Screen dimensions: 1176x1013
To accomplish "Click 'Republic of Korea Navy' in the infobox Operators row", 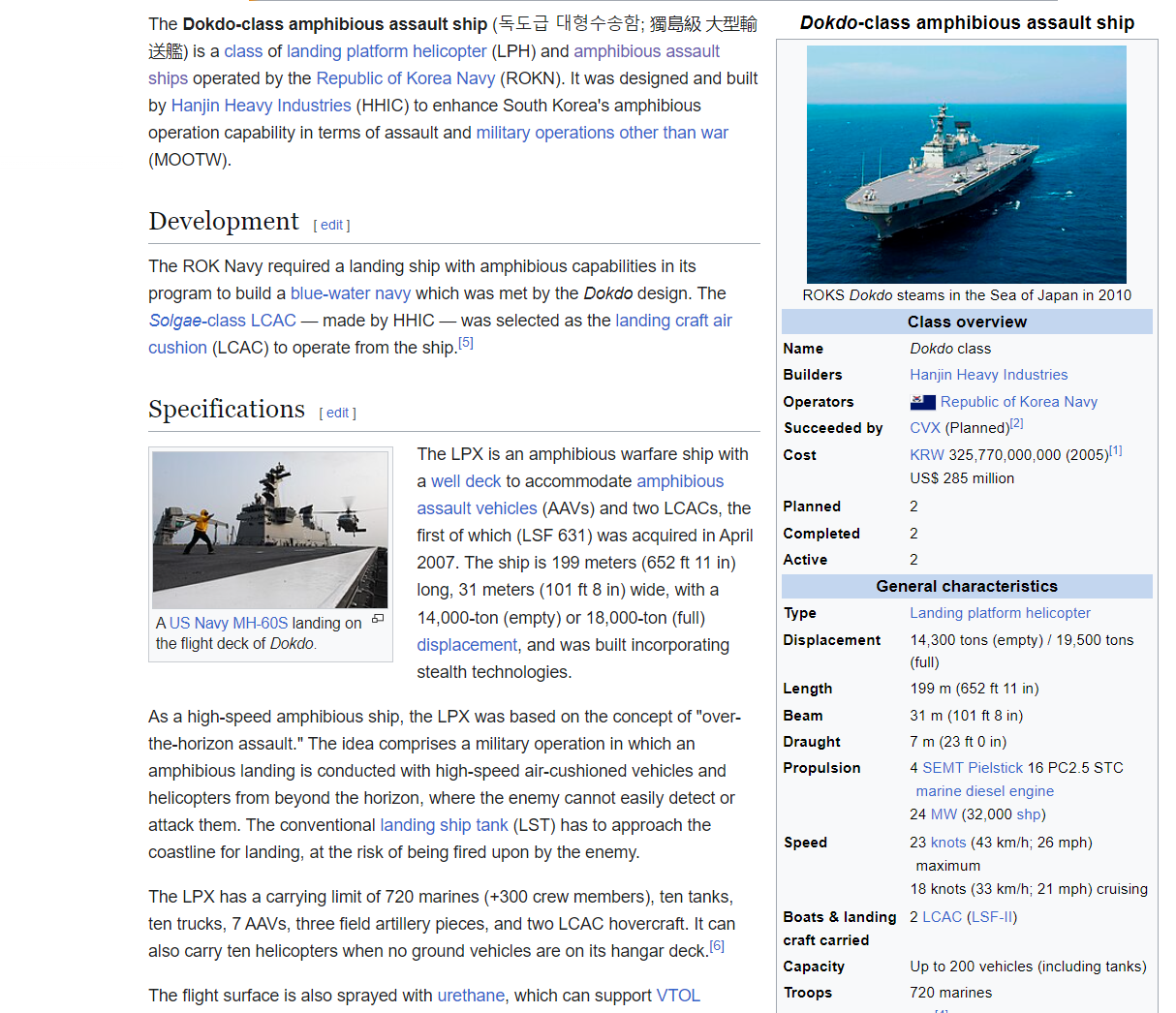I will (x=1018, y=402).
